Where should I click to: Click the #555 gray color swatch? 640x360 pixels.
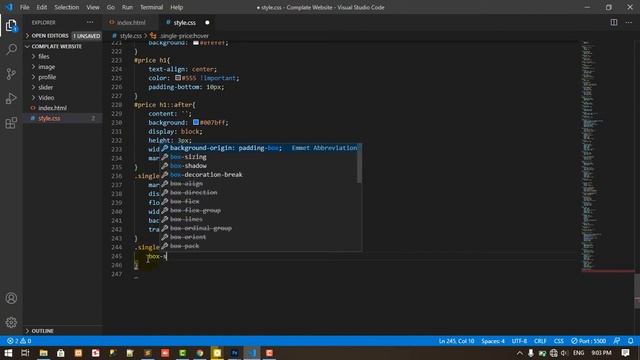pyautogui.click(x=178, y=78)
